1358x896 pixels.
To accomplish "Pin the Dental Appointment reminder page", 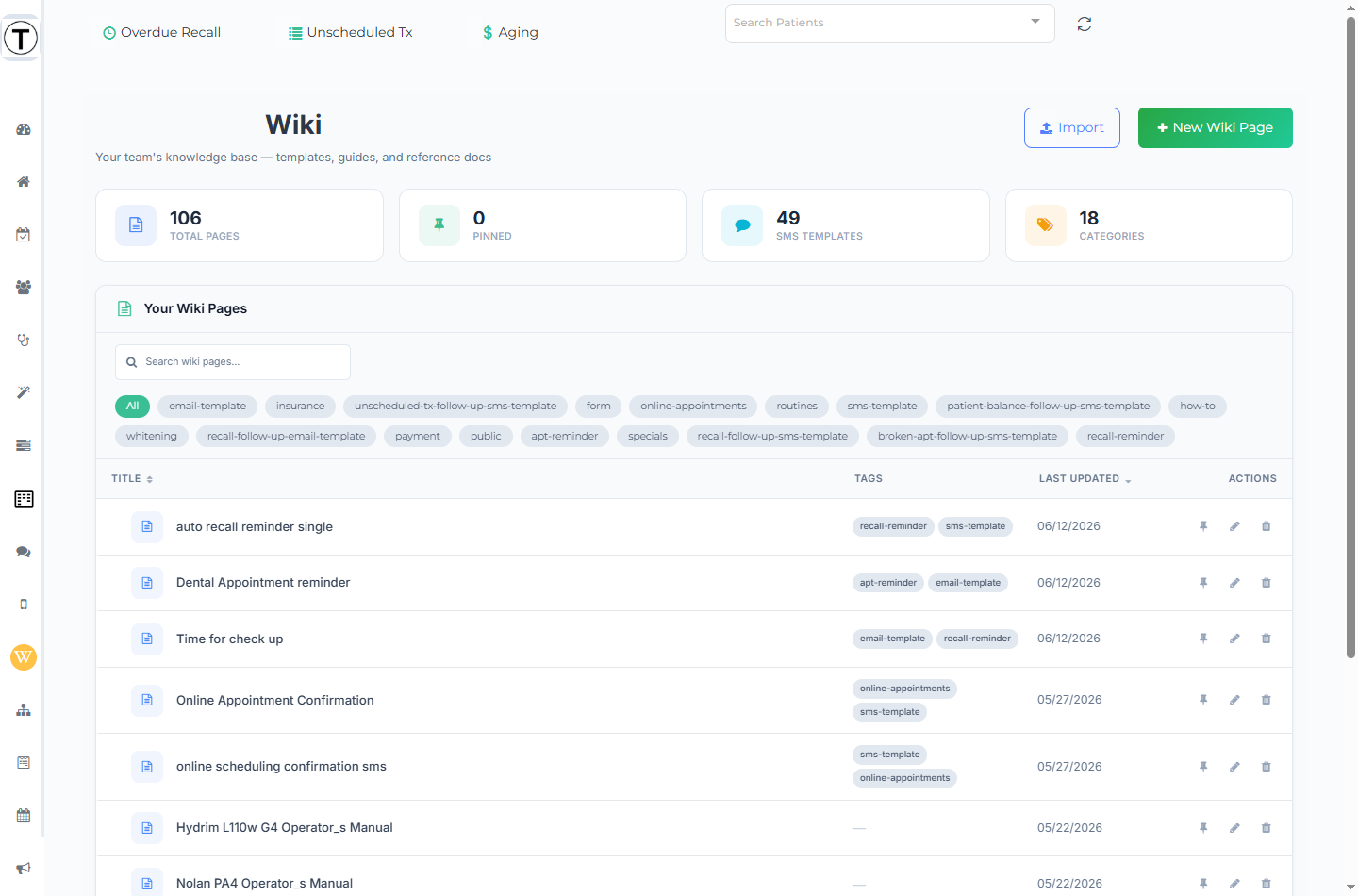I will point(1203,583).
